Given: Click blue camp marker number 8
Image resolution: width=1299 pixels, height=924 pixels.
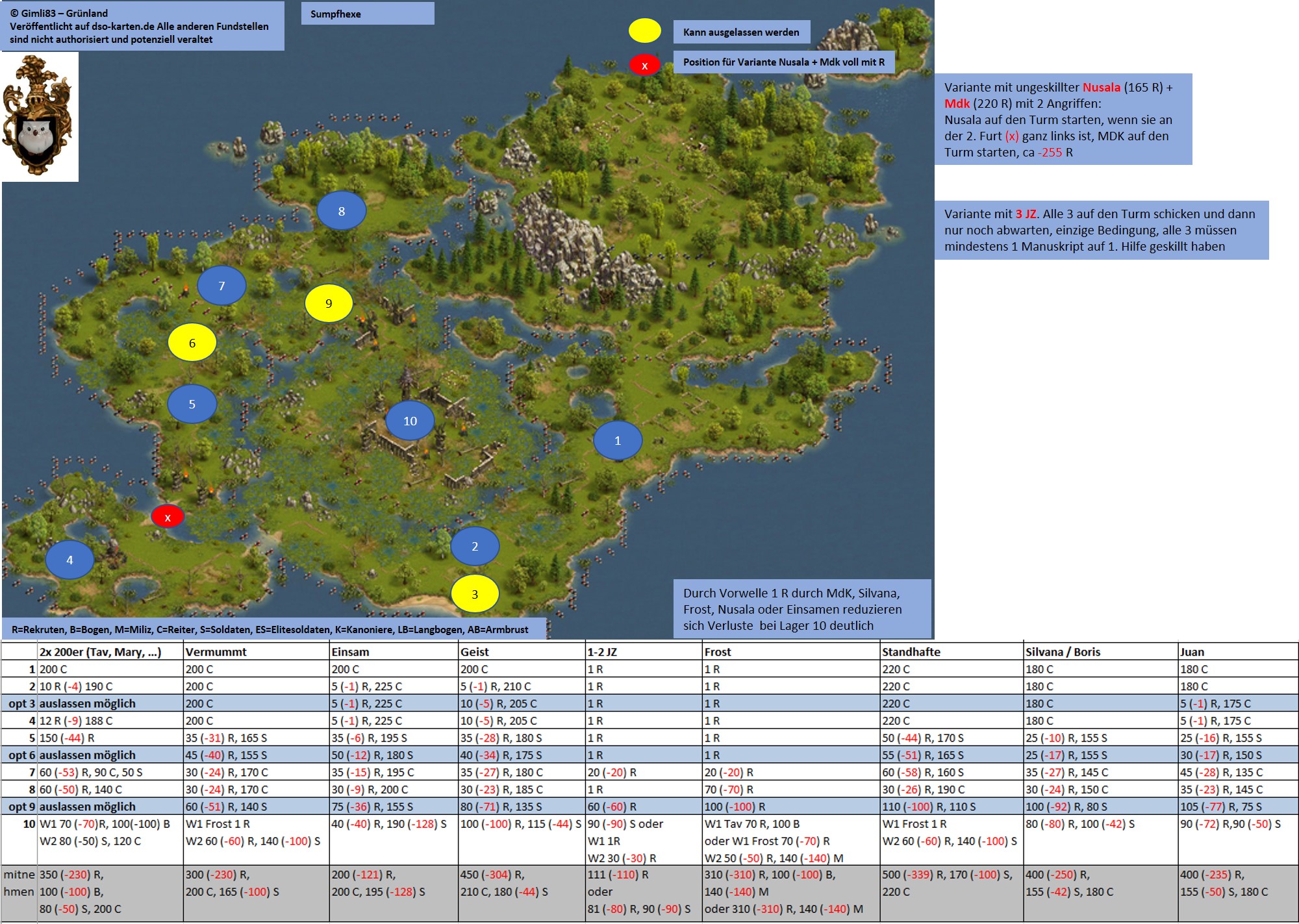Looking at the screenshot, I should coord(342,211).
